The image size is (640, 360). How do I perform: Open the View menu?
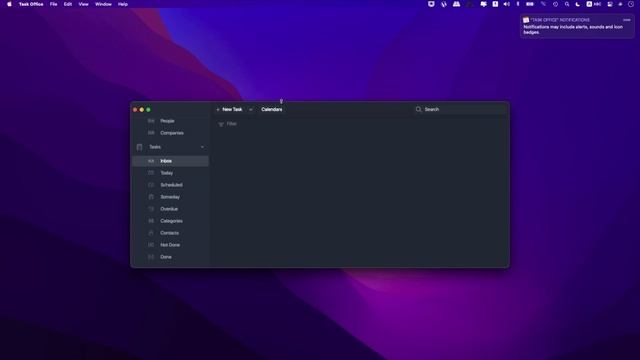(83, 4)
